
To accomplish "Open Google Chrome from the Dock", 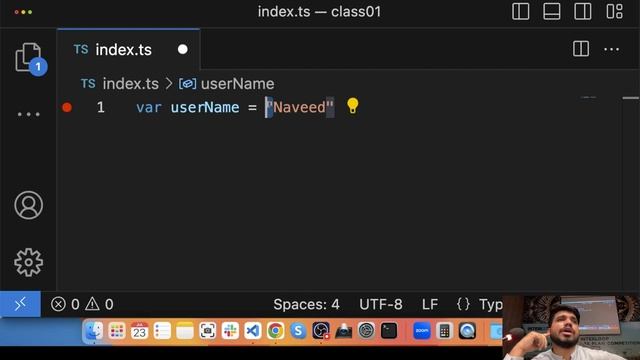I will [276, 331].
